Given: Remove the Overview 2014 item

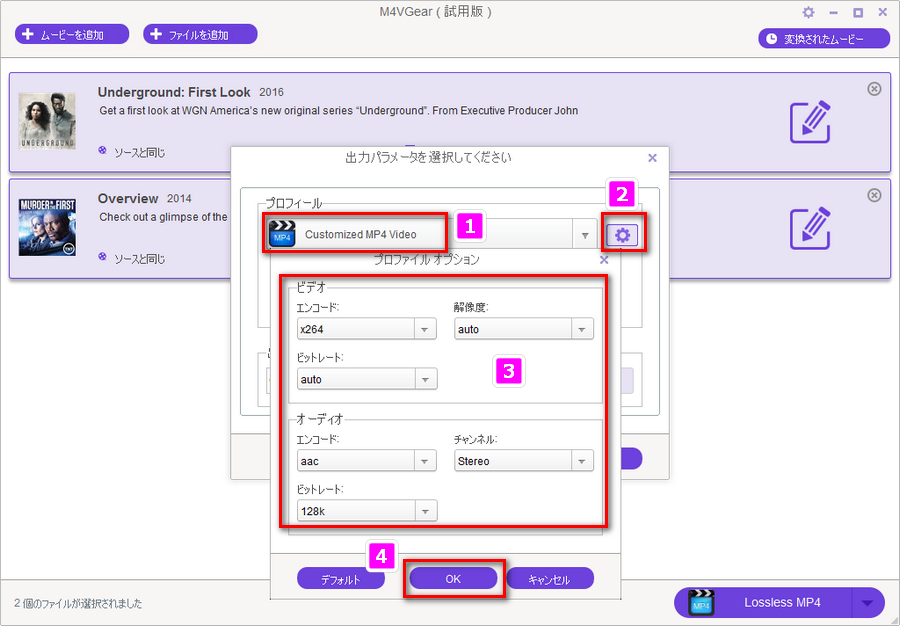Looking at the screenshot, I should click(x=874, y=195).
